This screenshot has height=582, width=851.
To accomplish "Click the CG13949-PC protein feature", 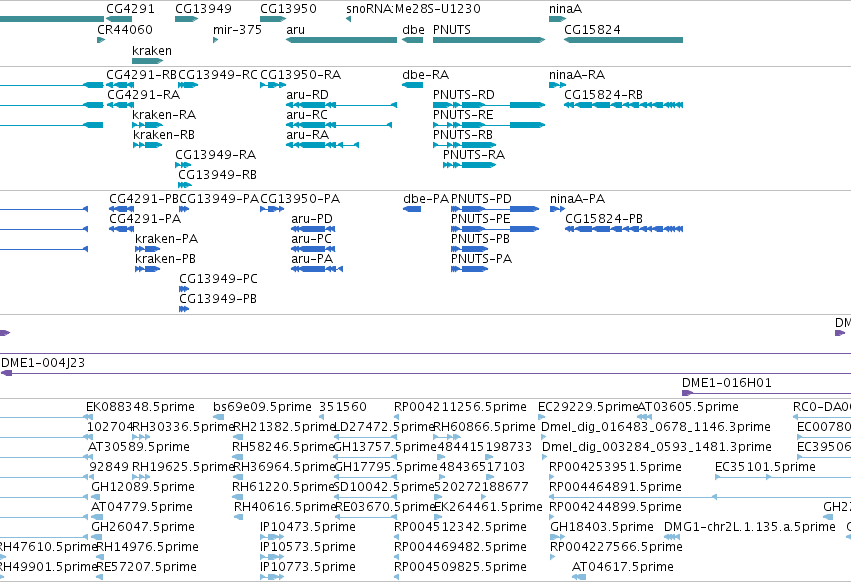I will point(184,289).
